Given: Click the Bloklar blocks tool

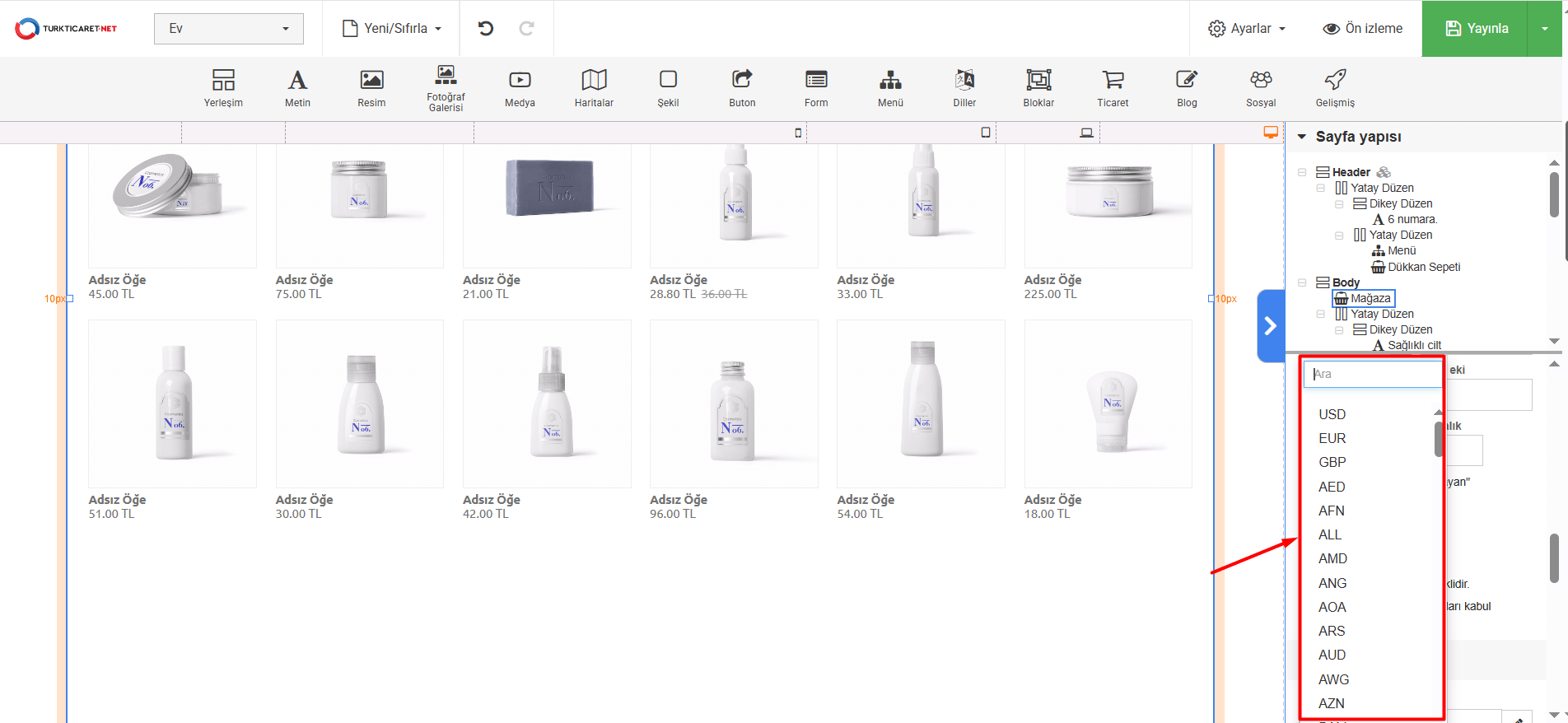Looking at the screenshot, I should (1038, 88).
